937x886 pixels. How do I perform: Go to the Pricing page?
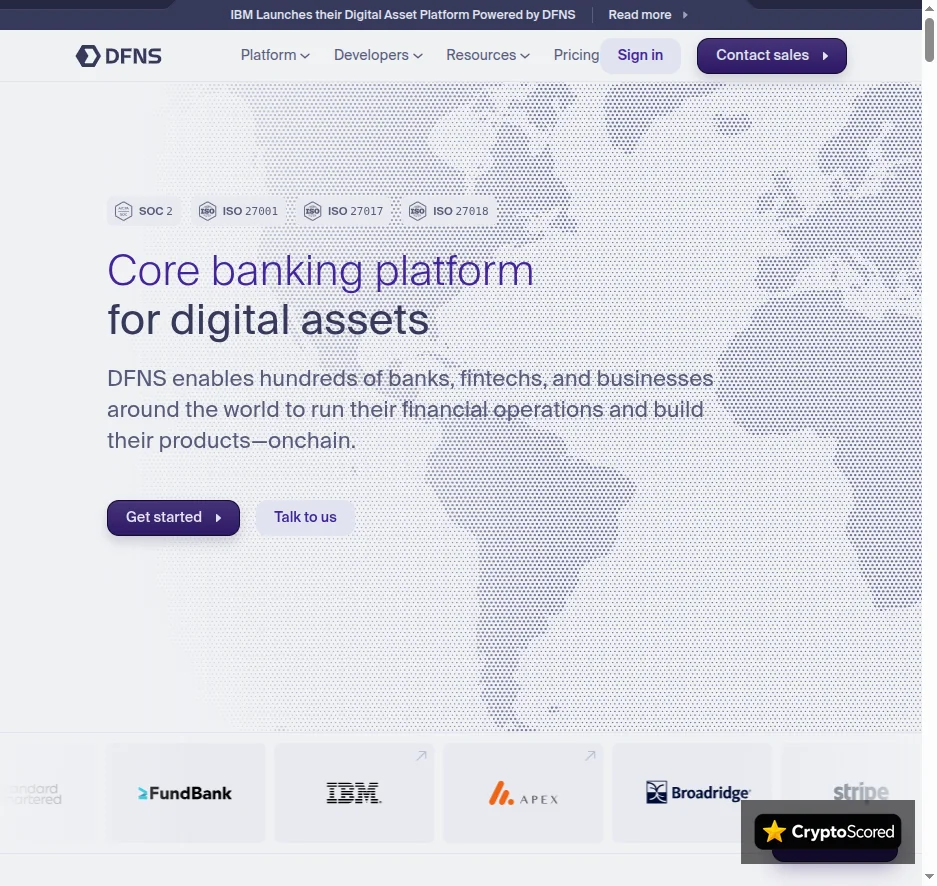(576, 55)
